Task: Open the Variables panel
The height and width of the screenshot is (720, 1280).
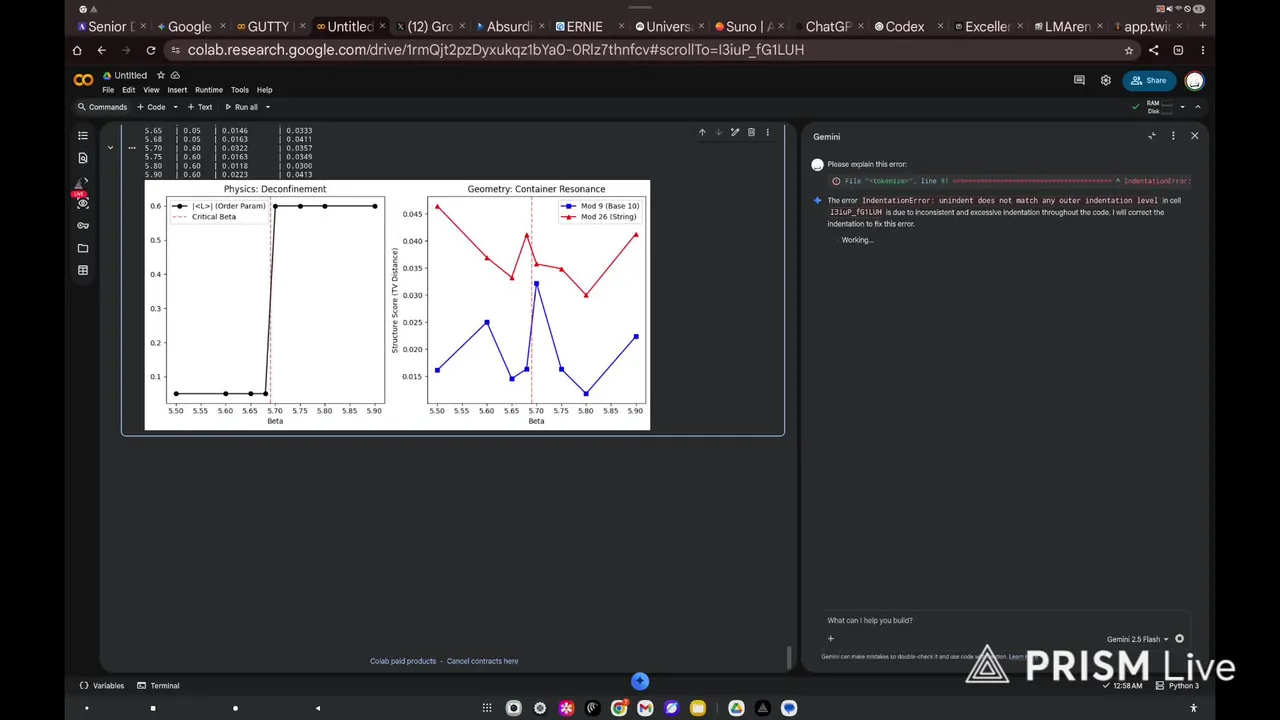Action: point(102,686)
